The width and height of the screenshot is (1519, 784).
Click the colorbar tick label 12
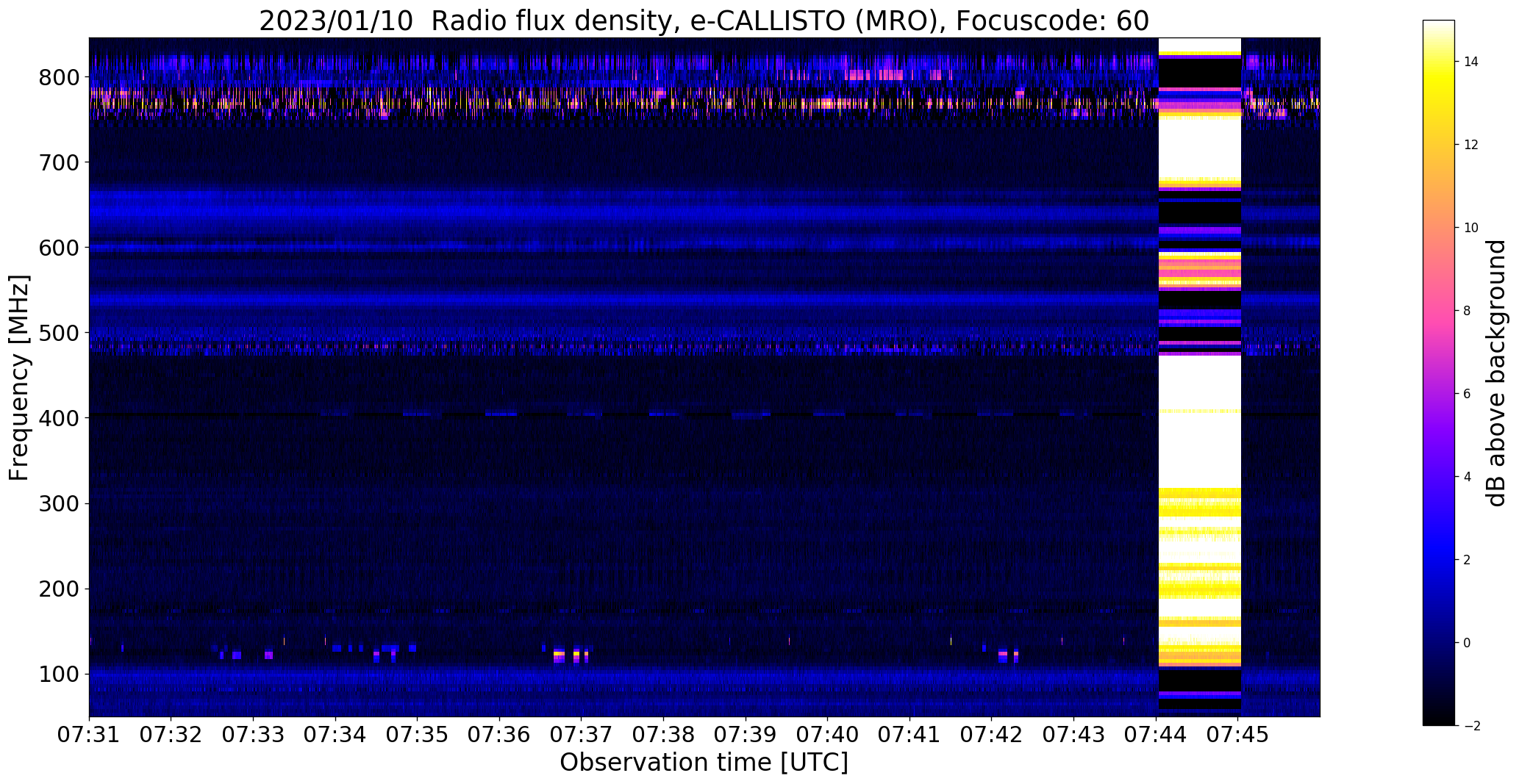pyautogui.click(x=1471, y=145)
